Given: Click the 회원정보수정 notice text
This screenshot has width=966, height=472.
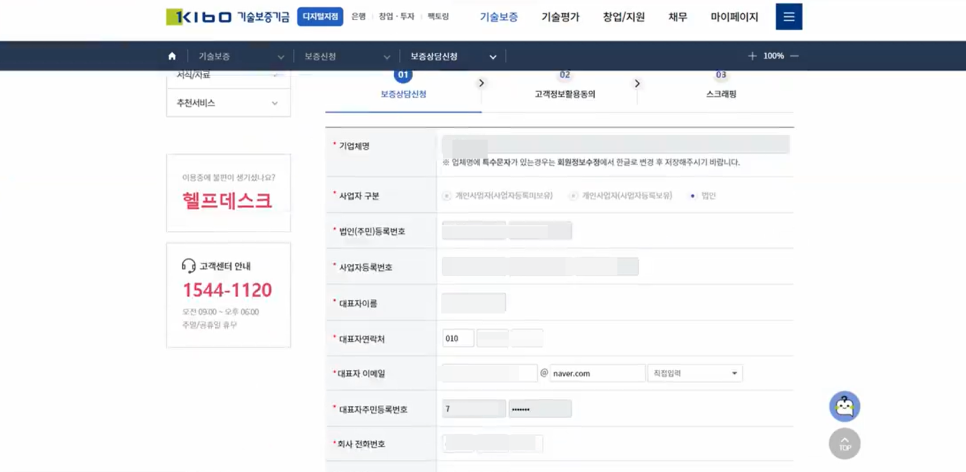Looking at the screenshot, I should 579,163.
